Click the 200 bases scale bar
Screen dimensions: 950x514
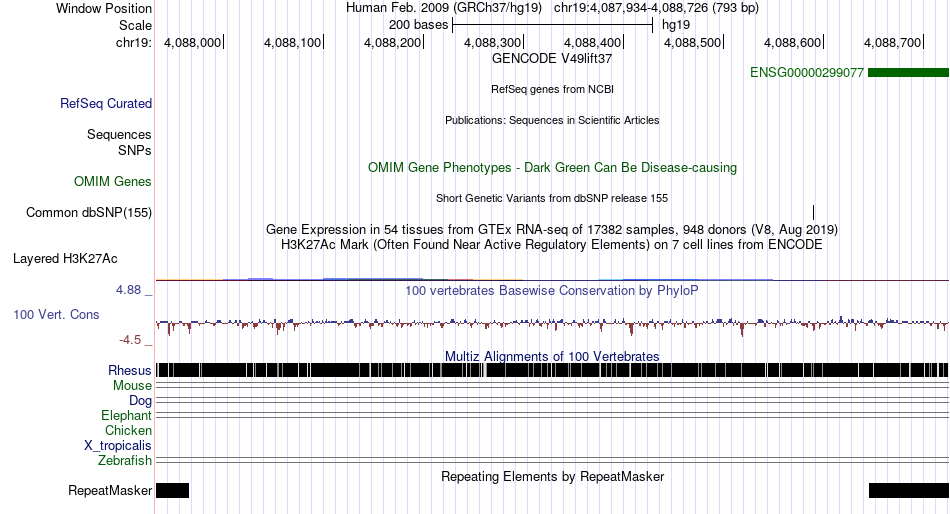pos(553,25)
